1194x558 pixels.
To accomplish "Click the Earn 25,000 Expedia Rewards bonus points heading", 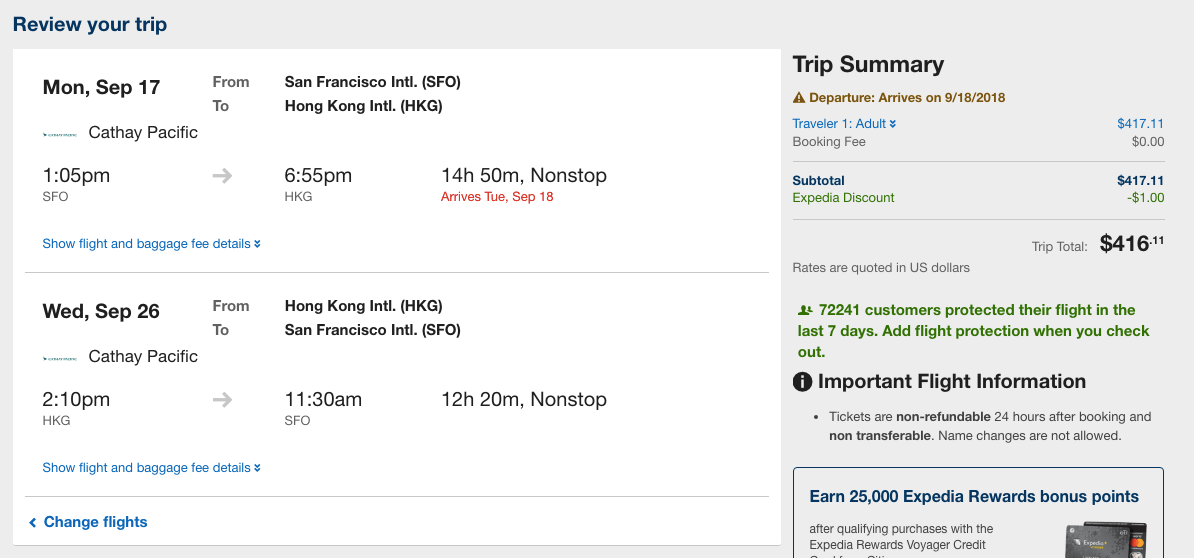I will tap(974, 497).
